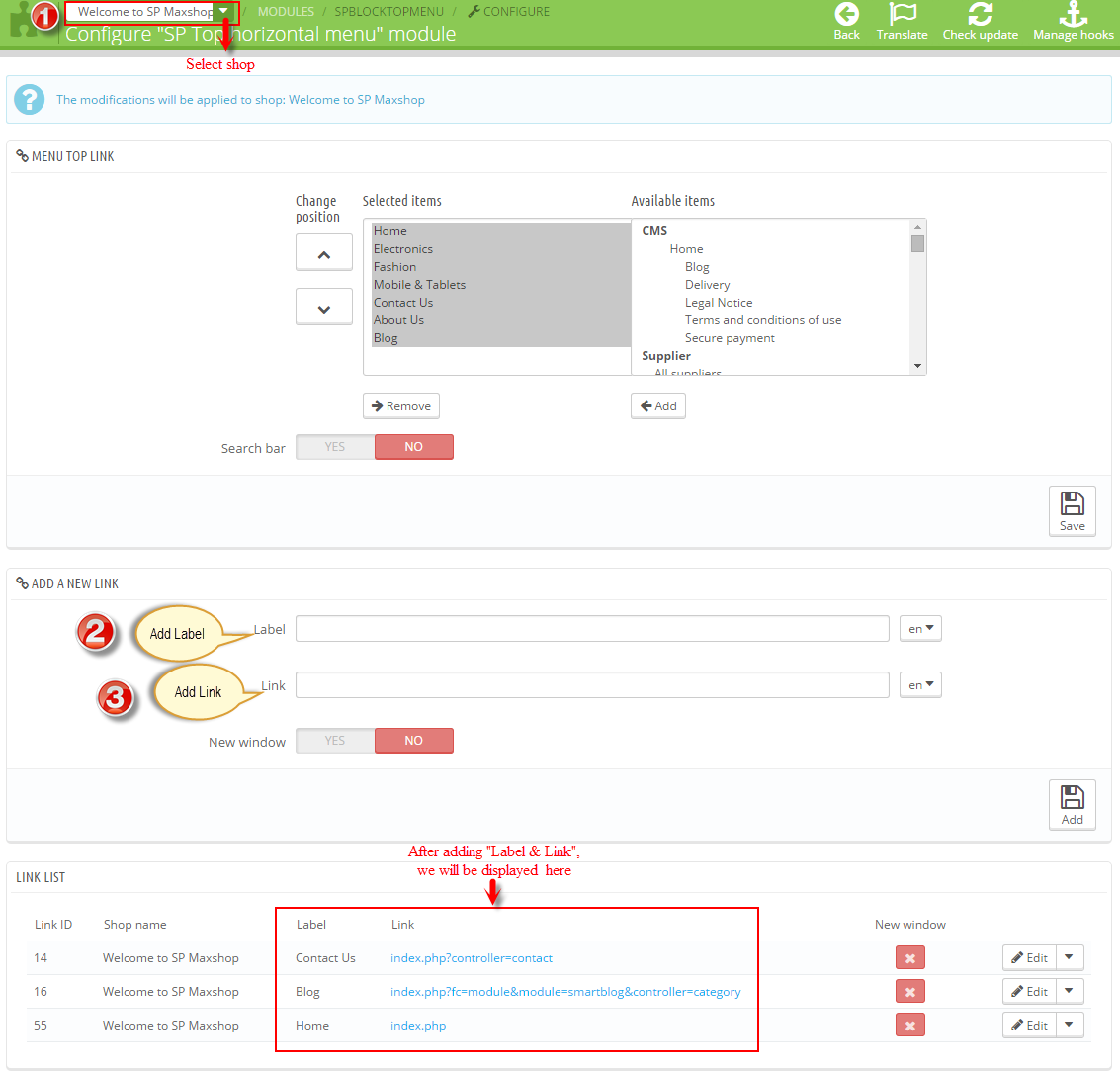Screen dimensions: 1120x1075
Task: Click the Label input field
Action: [x=592, y=628]
